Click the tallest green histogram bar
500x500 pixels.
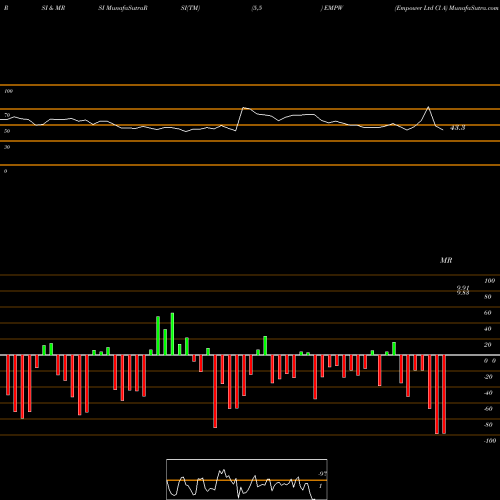coord(172,334)
